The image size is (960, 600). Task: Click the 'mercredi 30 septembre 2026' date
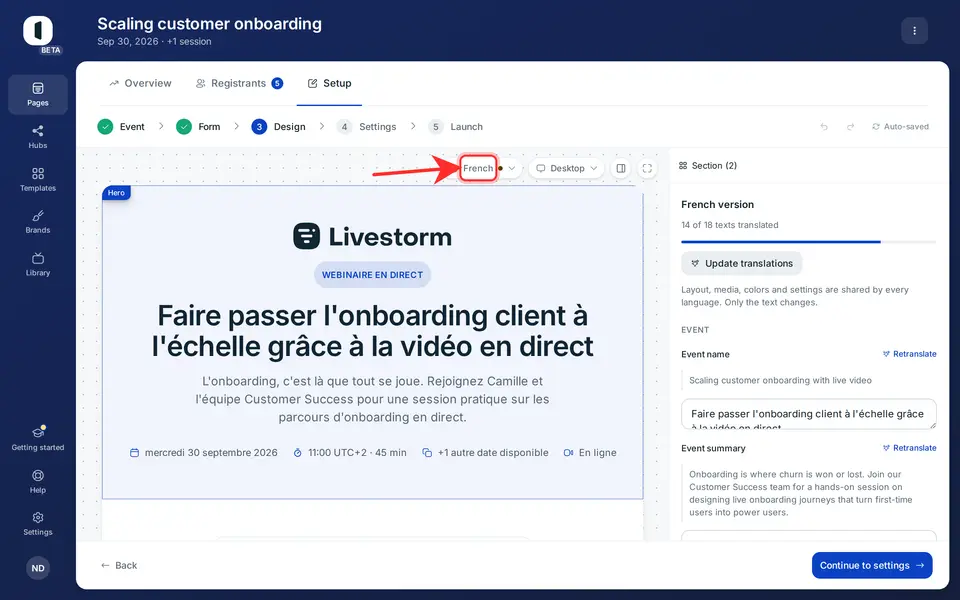[204, 452]
